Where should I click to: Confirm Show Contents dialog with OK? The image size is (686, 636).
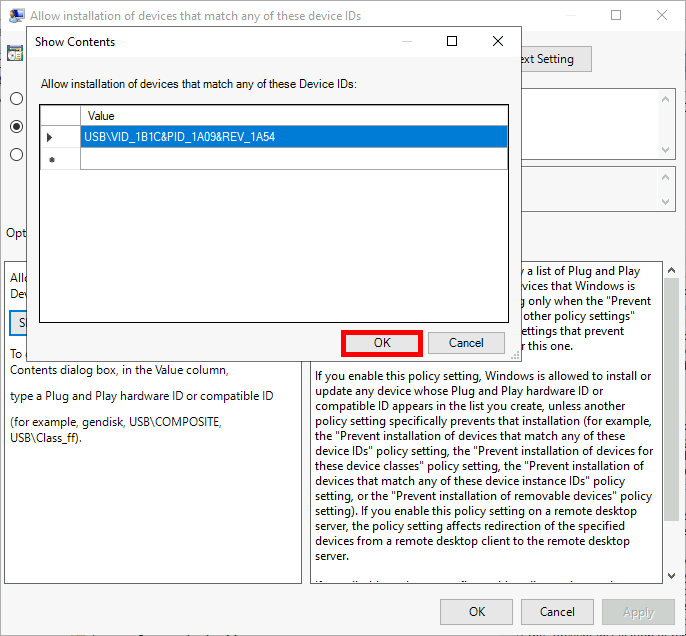tap(382, 343)
